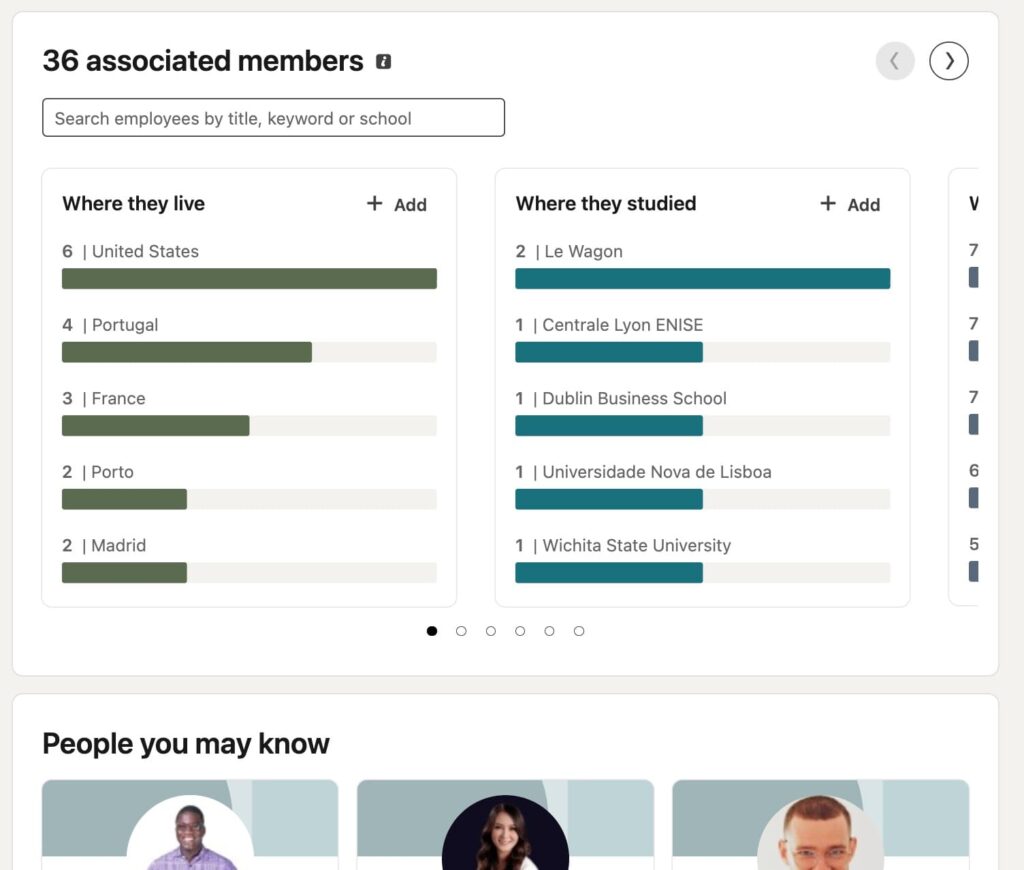This screenshot has height=870, width=1024.
Task: Click the '36 associated members' heading
Action: tap(203, 61)
